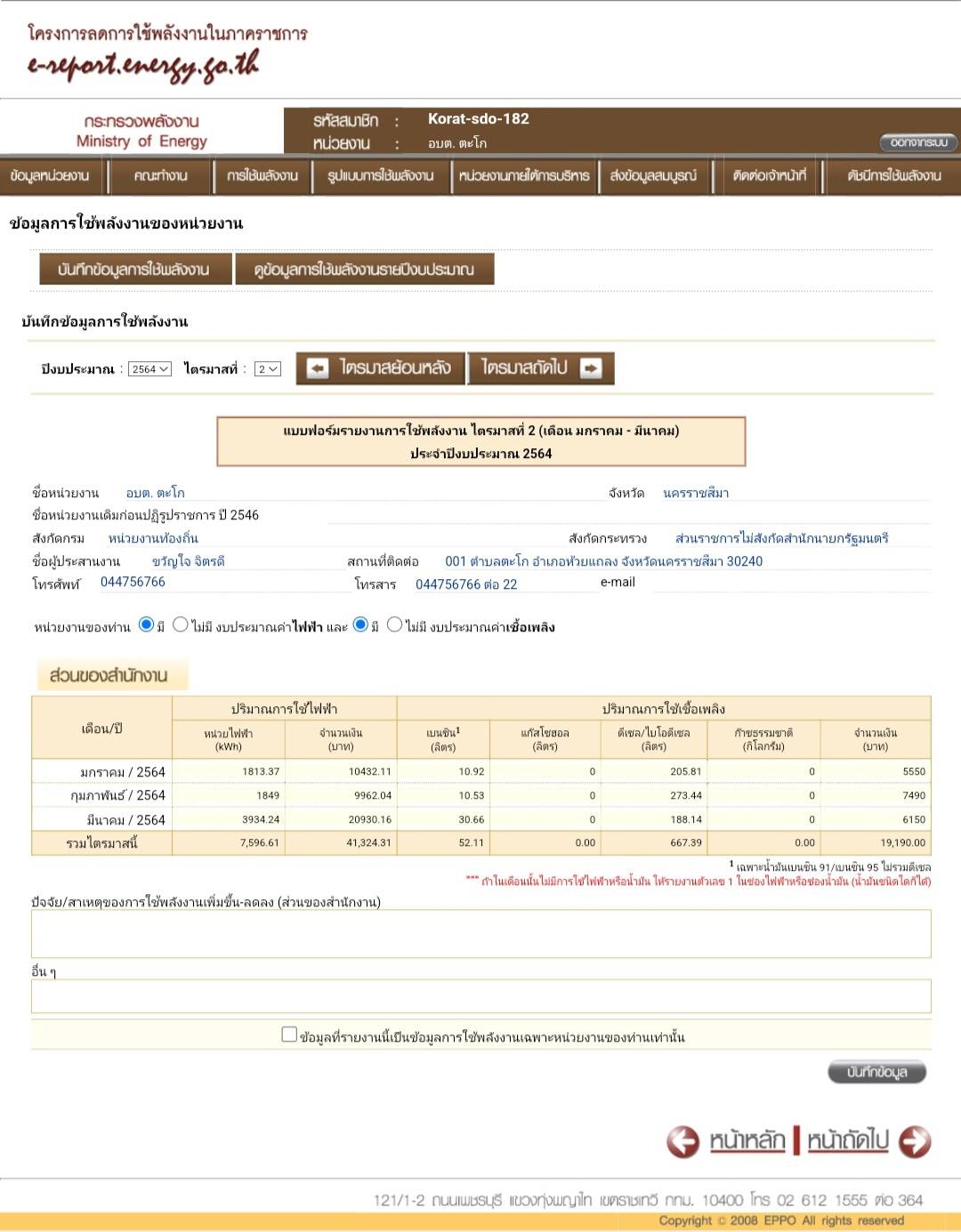Click the right arrow icon for next quarter

point(591,368)
